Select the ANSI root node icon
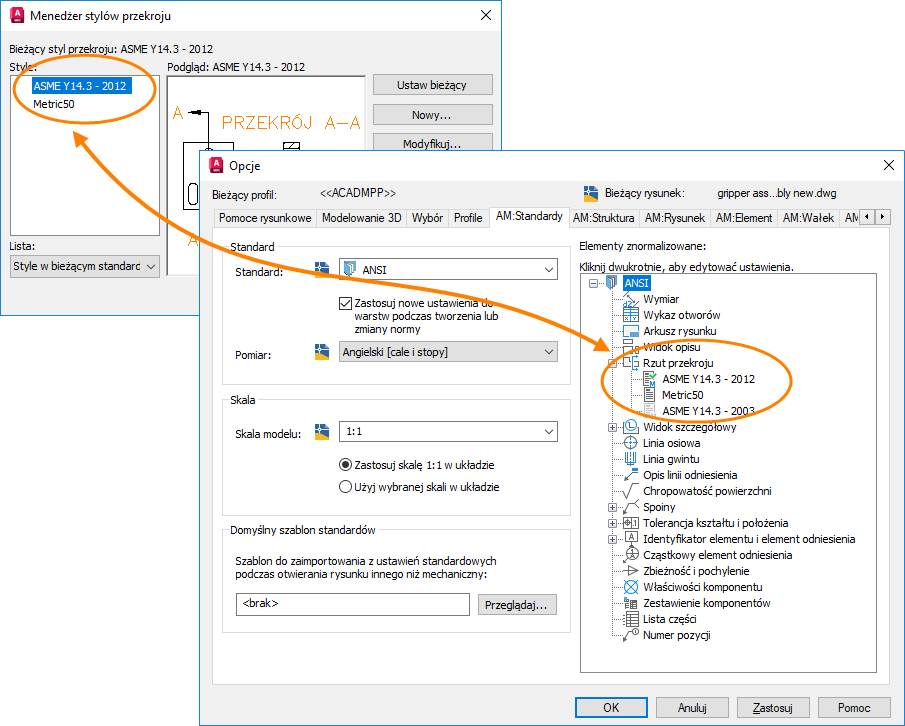Image resolution: width=905 pixels, height=726 pixels. point(612,283)
